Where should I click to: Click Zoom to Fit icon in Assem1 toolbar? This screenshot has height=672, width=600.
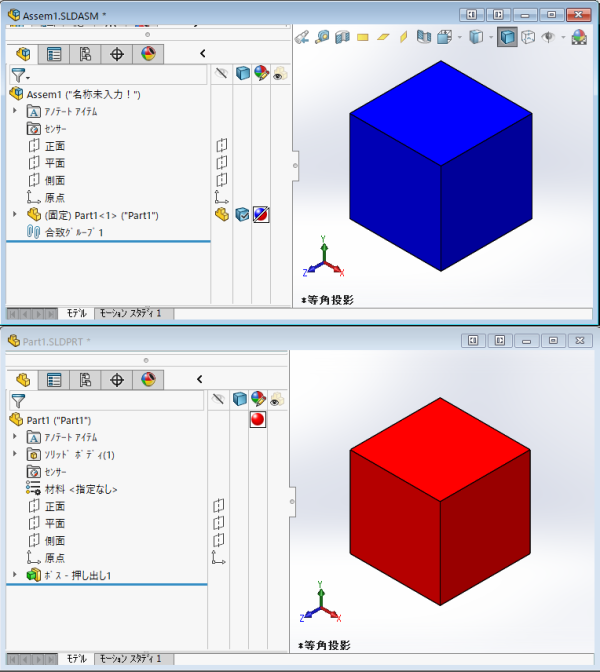pos(302,37)
